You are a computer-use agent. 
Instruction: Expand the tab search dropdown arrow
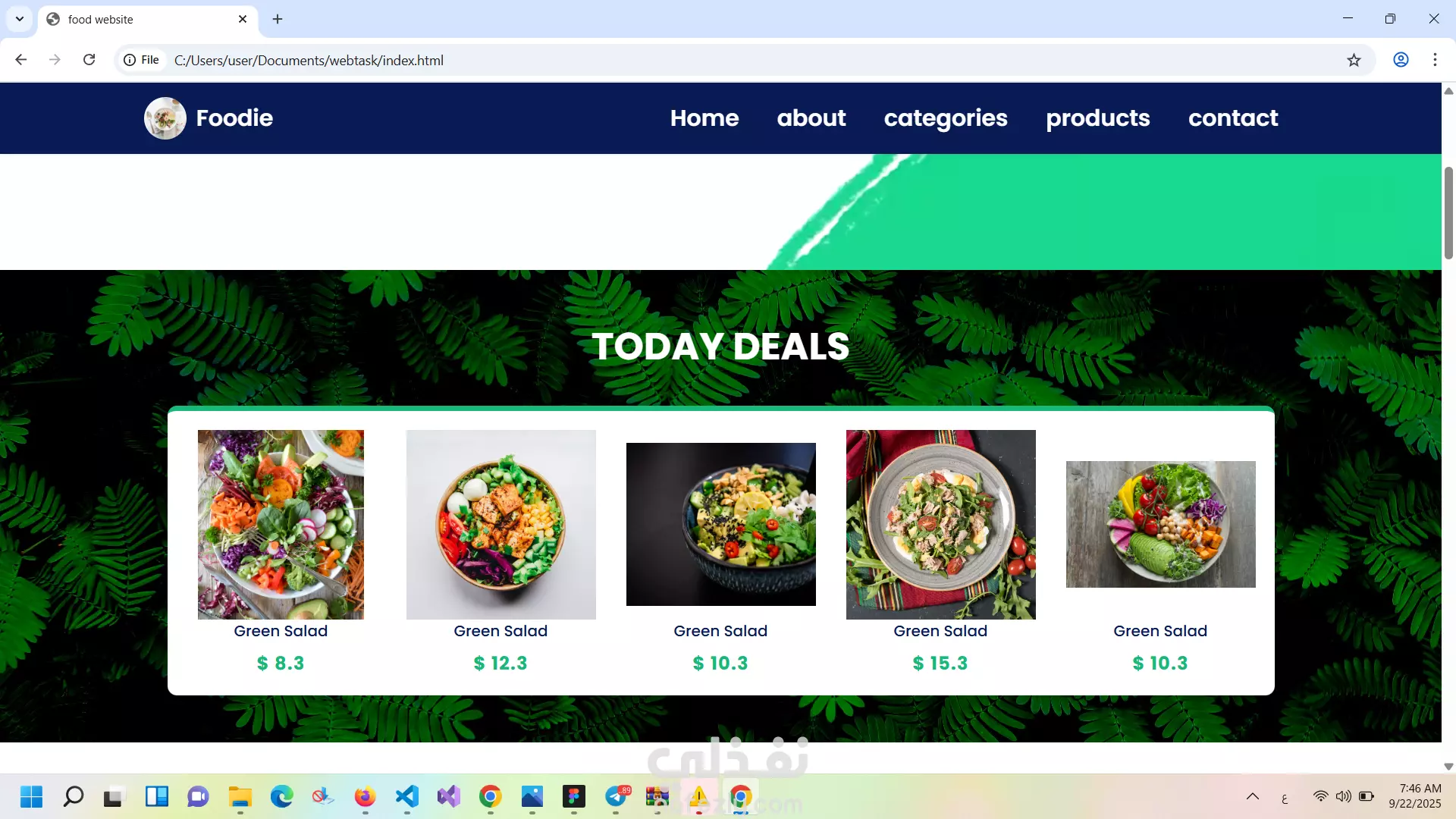coord(20,19)
